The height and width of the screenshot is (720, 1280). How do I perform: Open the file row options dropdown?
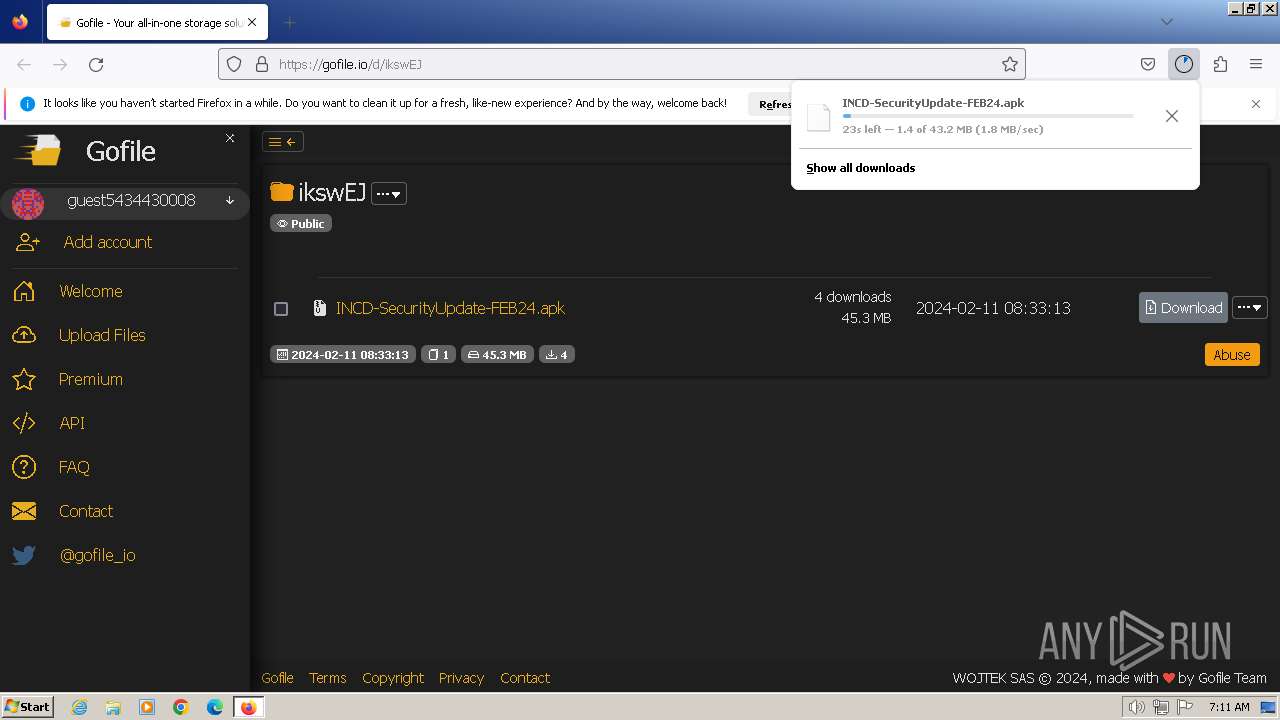pos(1250,308)
